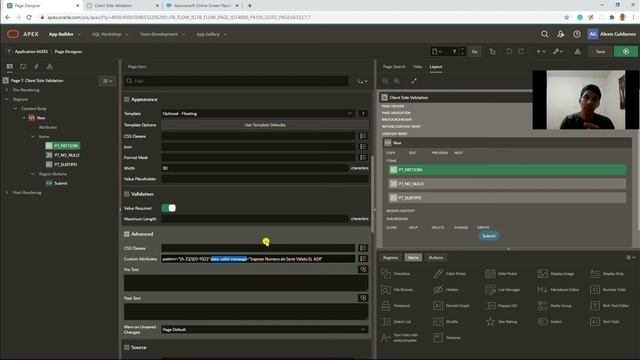640x360 pixels.
Task: Click Submit button in layout grid
Action: tap(489, 236)
